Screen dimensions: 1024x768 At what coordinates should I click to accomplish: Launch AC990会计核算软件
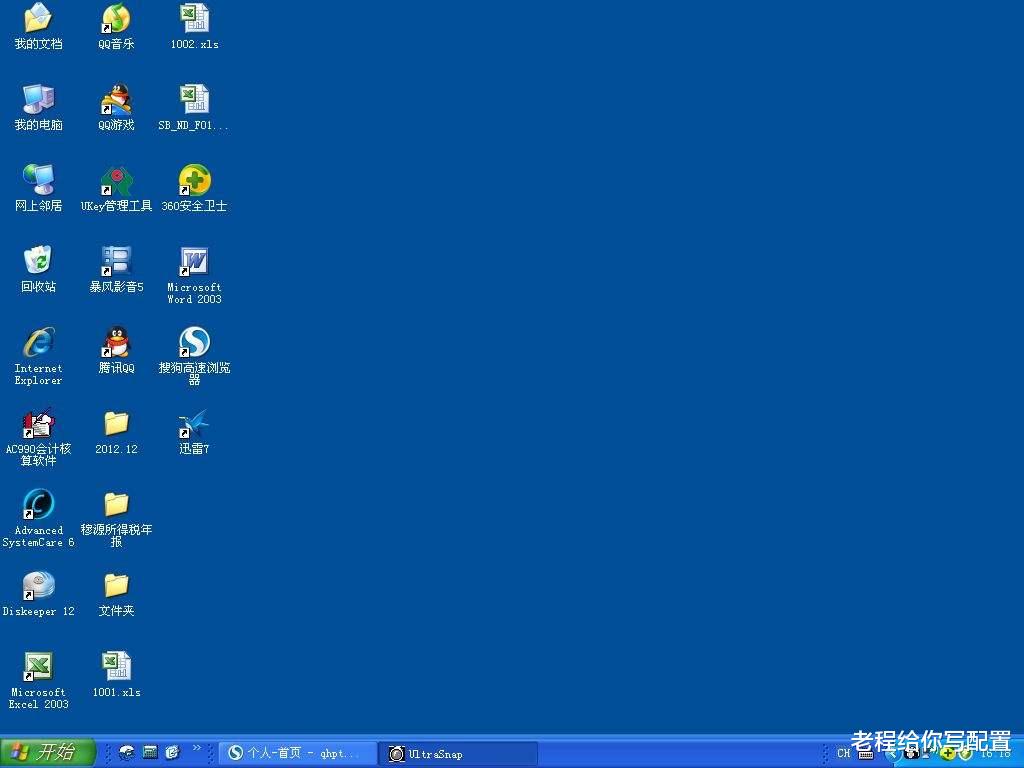click(x=38, y=425)
